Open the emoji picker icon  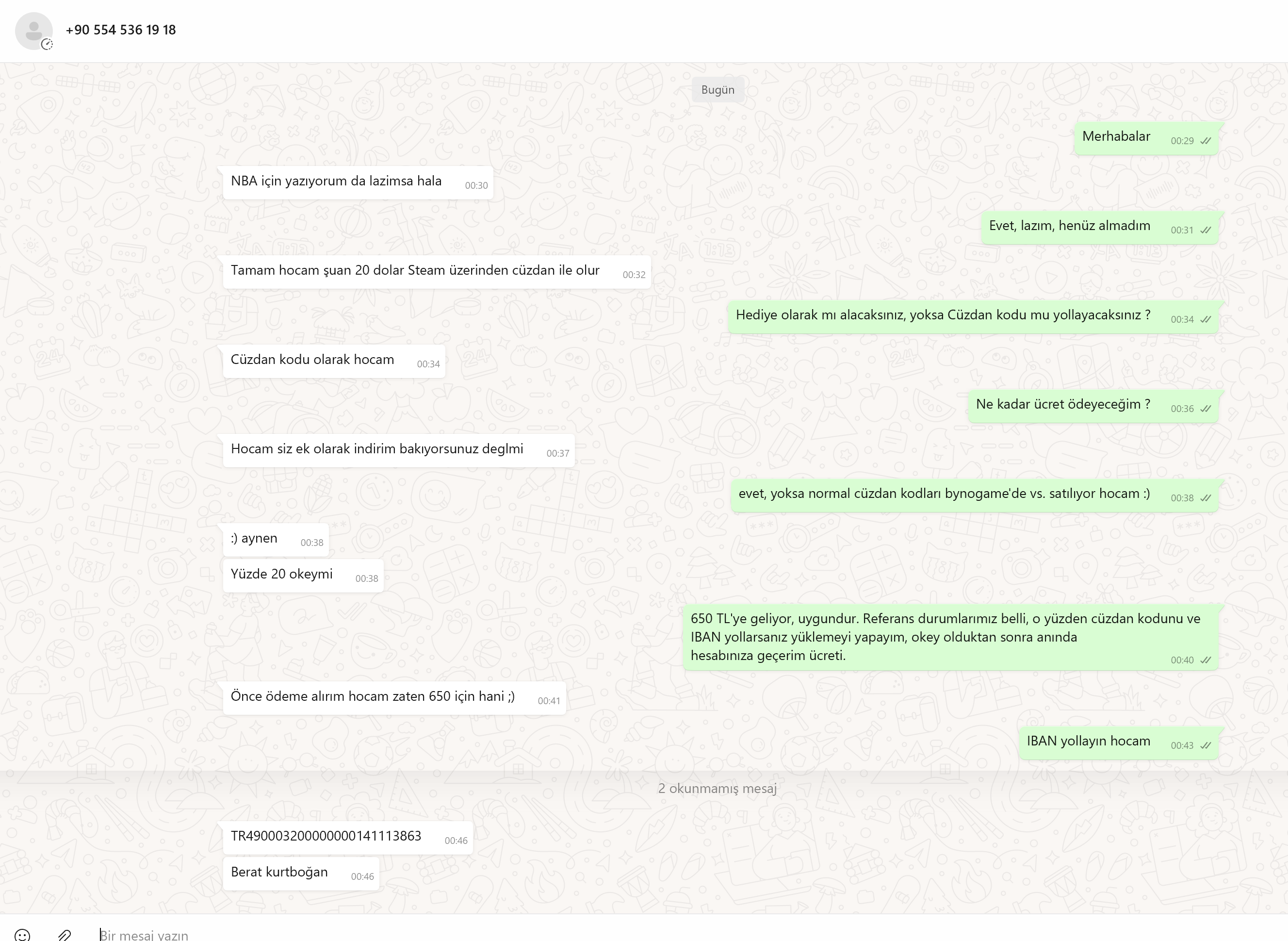click(x=22, y=935)
